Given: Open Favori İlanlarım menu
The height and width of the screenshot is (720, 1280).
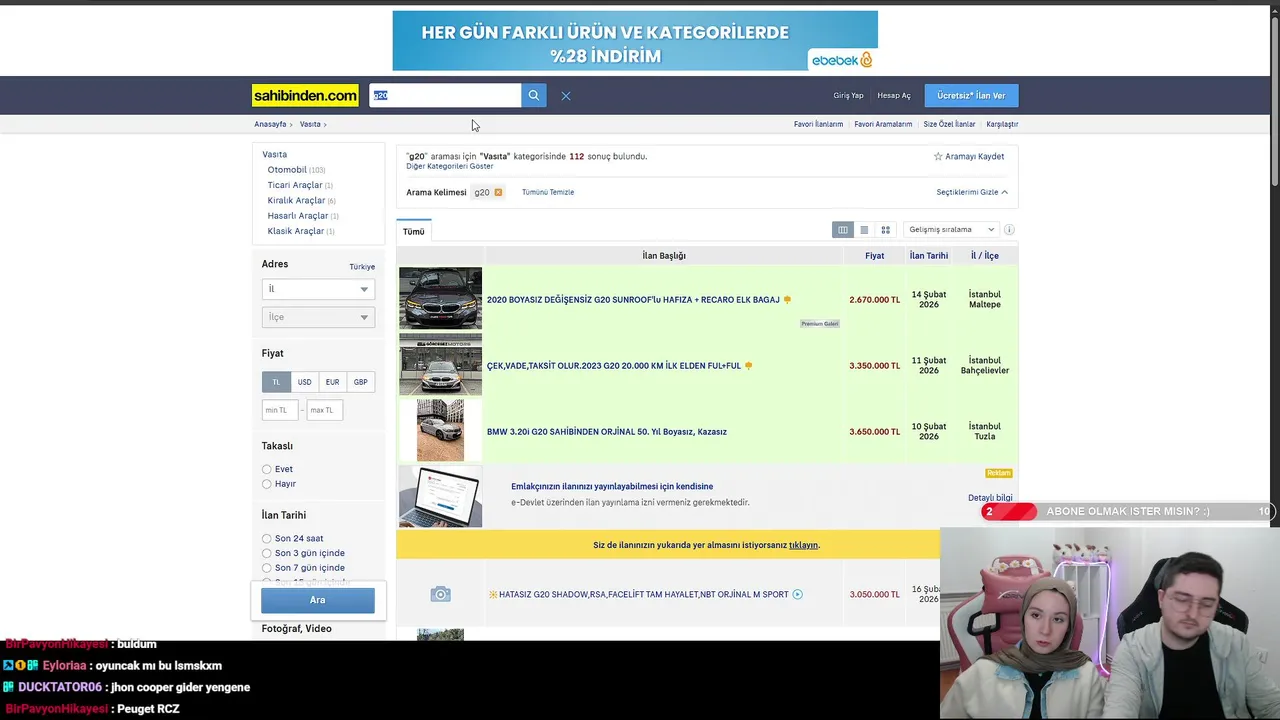Looking at the screenshot, I should [x=818, y=124].
